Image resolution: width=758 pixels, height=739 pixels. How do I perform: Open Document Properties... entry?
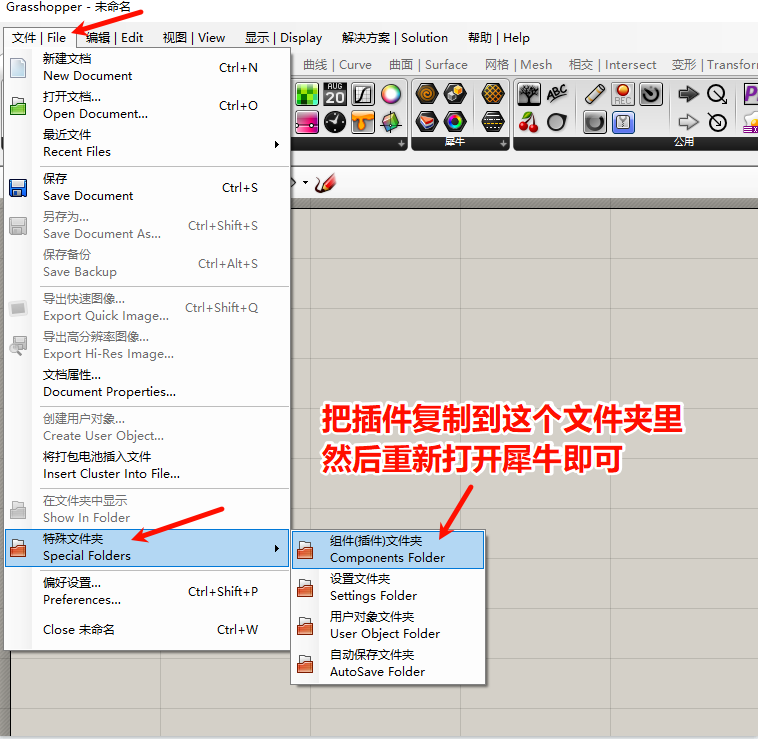(148, 383)
